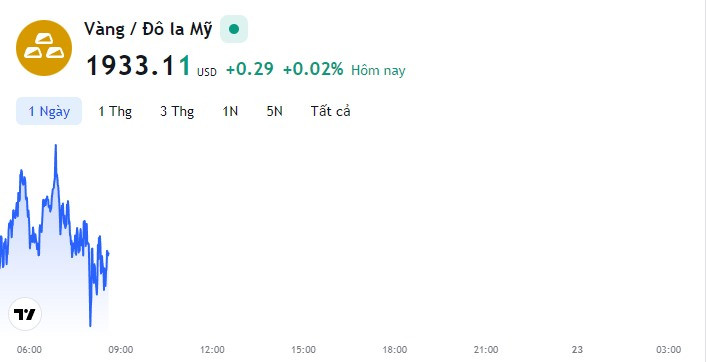Select the 1 Ngày time range
Viewport: 707px width, 362px height.
[49, 111]
